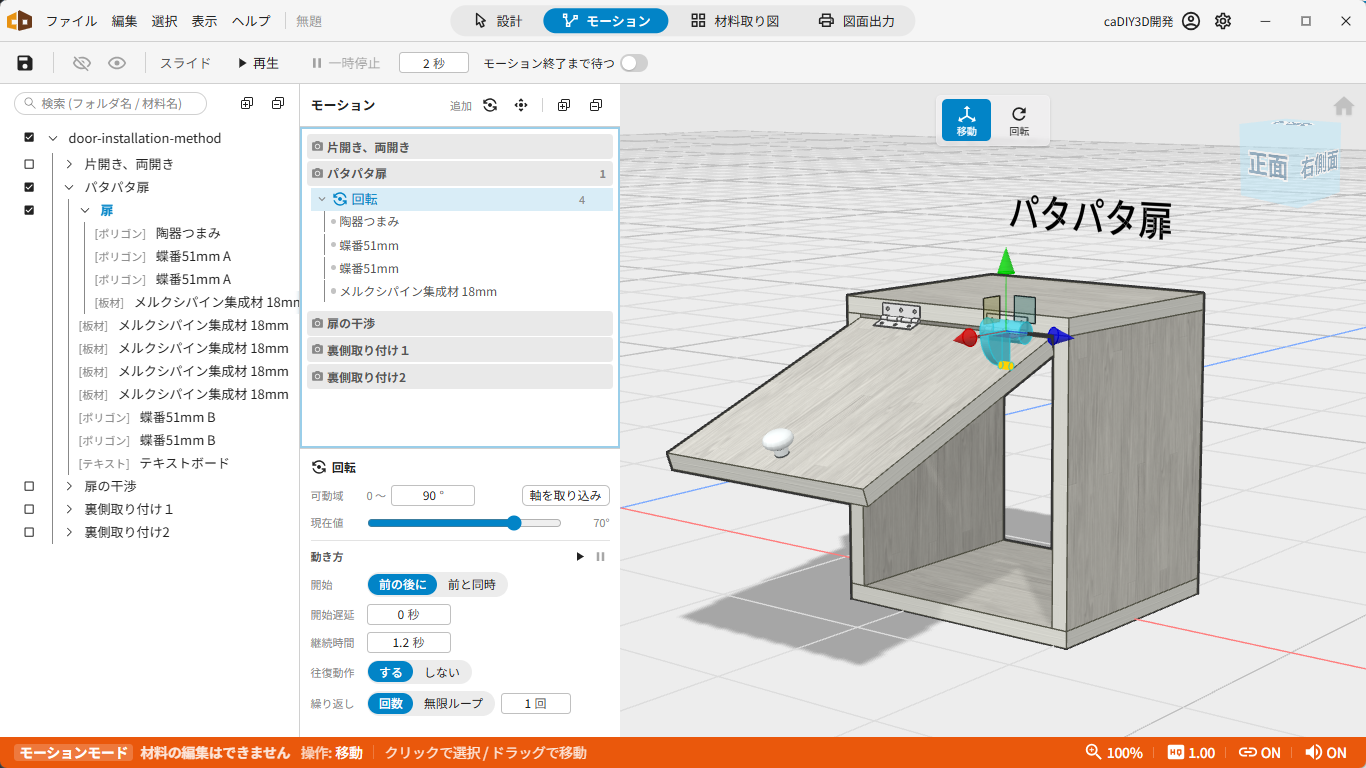
Task: Check the 片開き、両開き folder checkbox
Action: point(29,164)
